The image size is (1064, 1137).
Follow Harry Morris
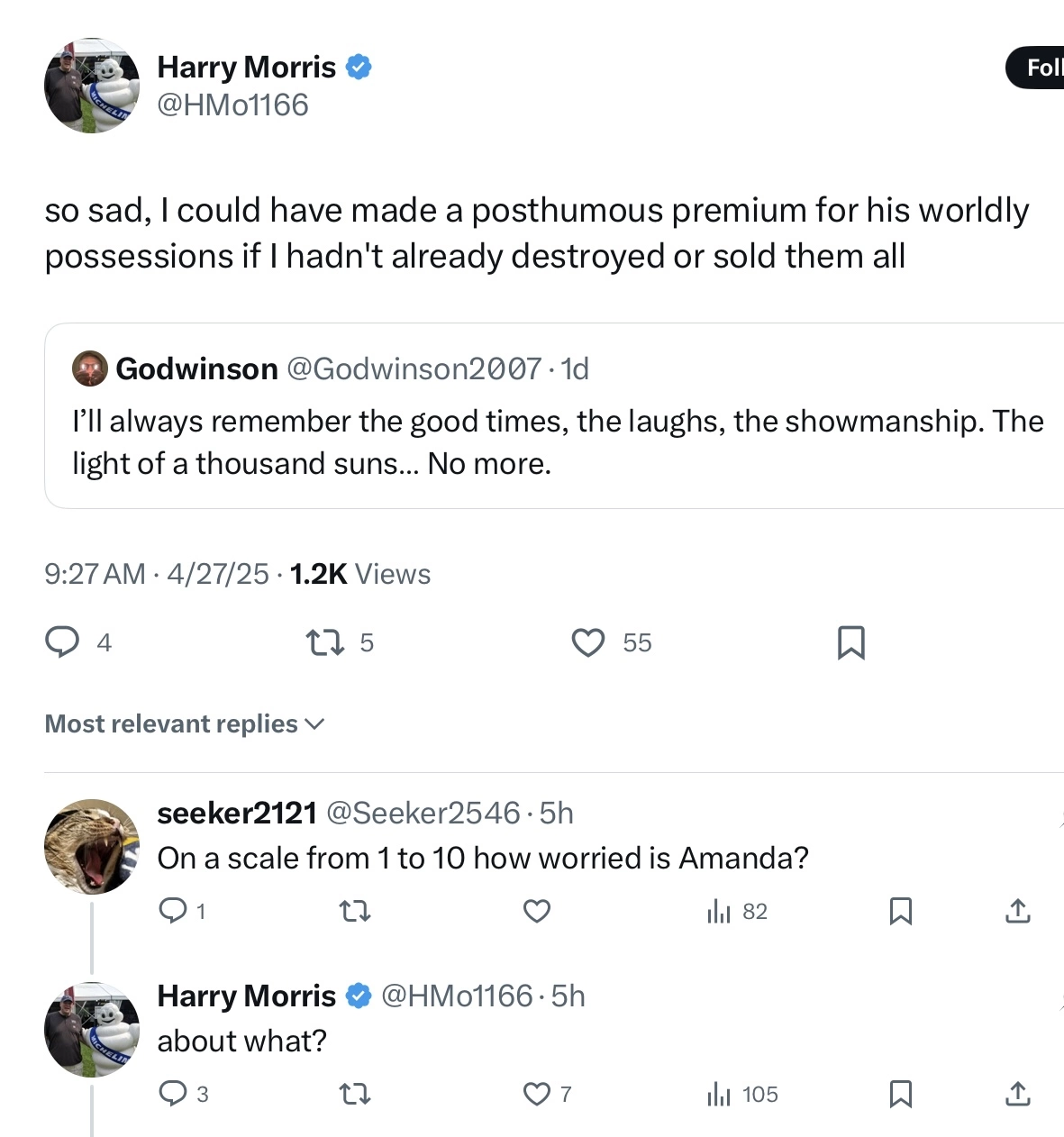tap(1035, 68)
